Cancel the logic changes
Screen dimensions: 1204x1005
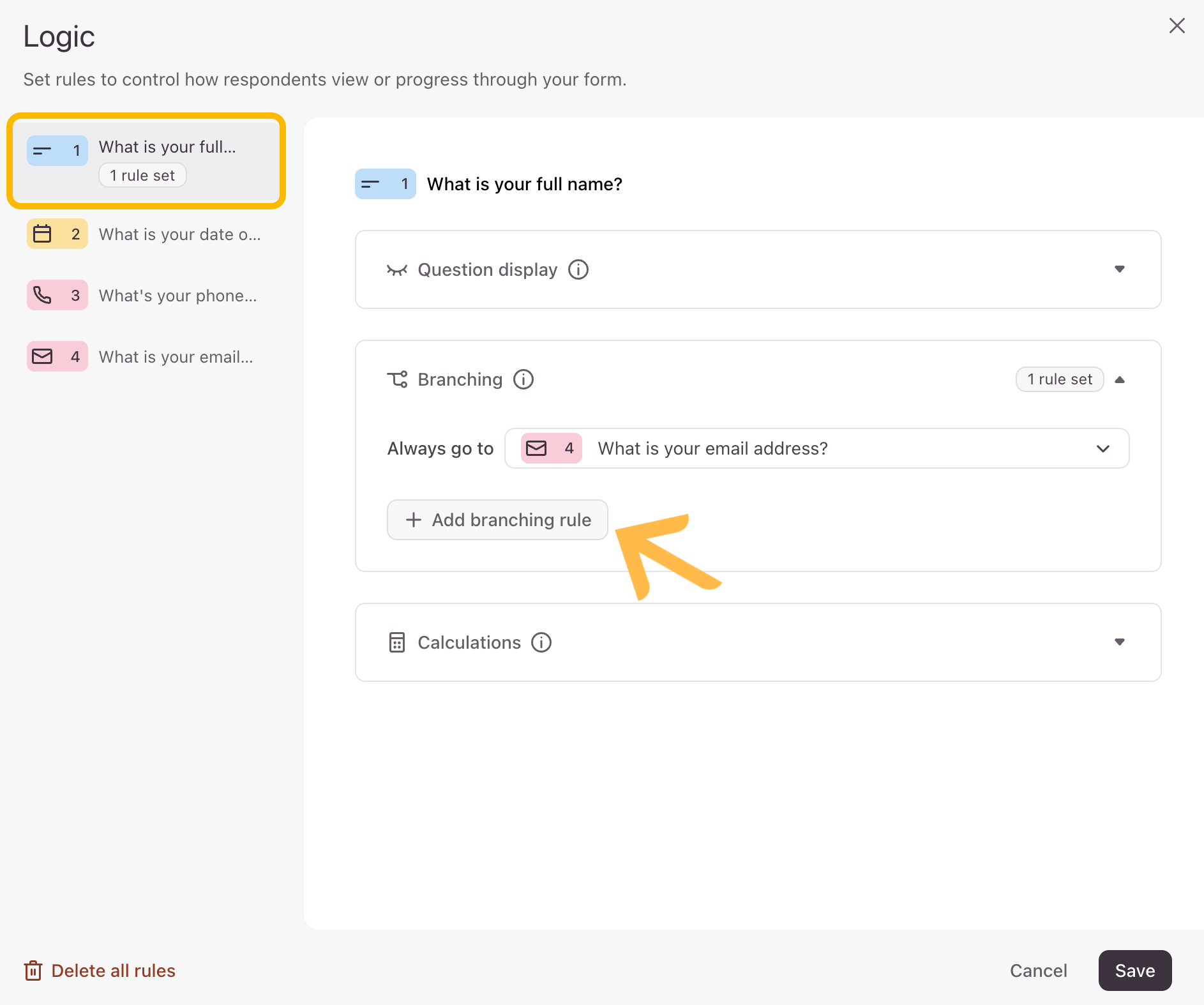(x=1039, y=971)
